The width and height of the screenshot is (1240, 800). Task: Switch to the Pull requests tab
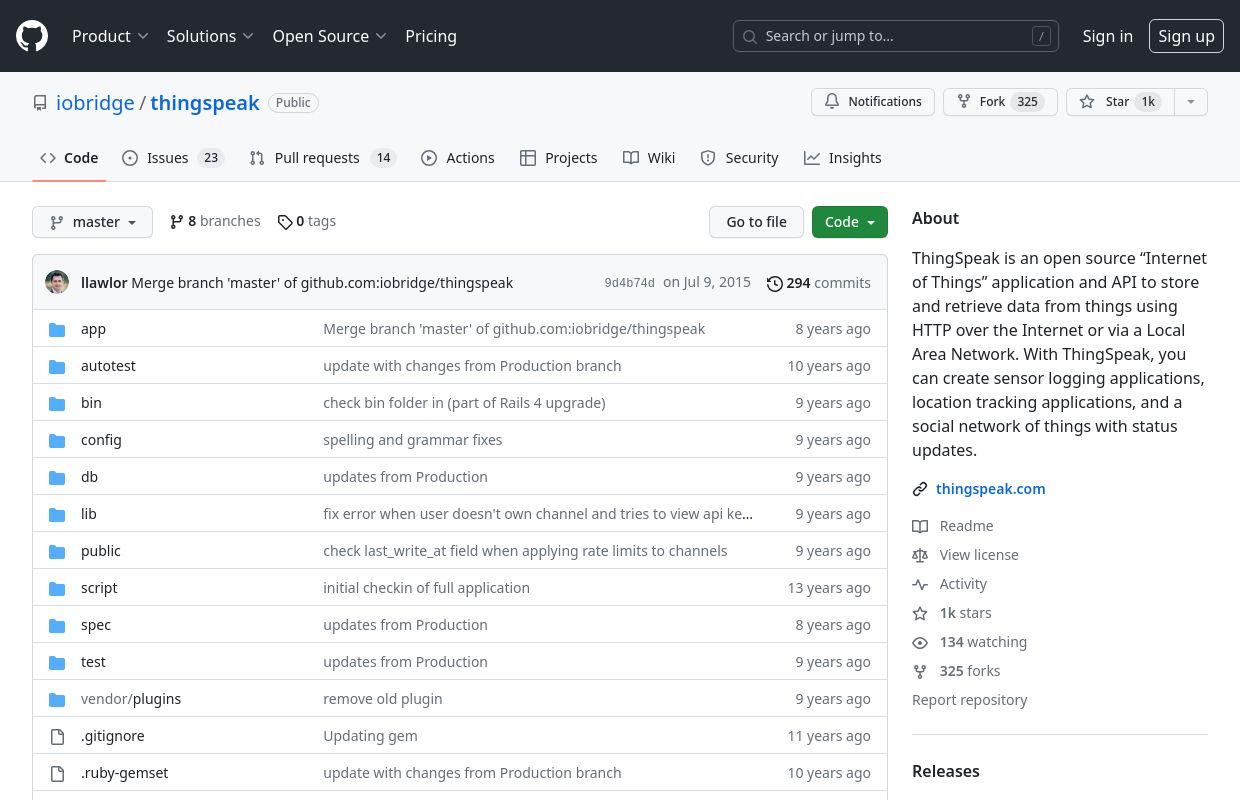(x=323, y=158)
